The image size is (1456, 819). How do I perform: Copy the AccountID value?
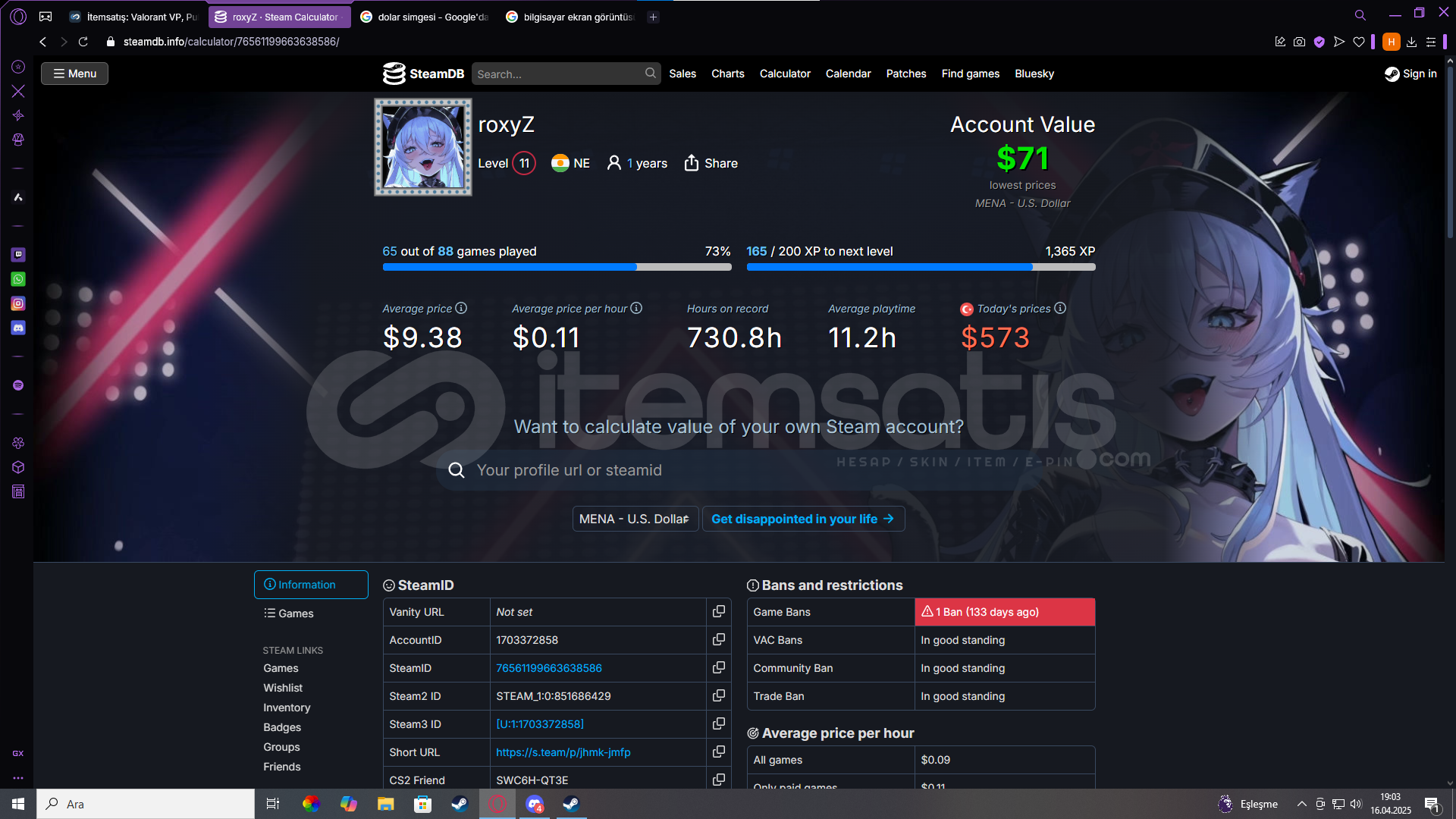click(x=719, y=639)
